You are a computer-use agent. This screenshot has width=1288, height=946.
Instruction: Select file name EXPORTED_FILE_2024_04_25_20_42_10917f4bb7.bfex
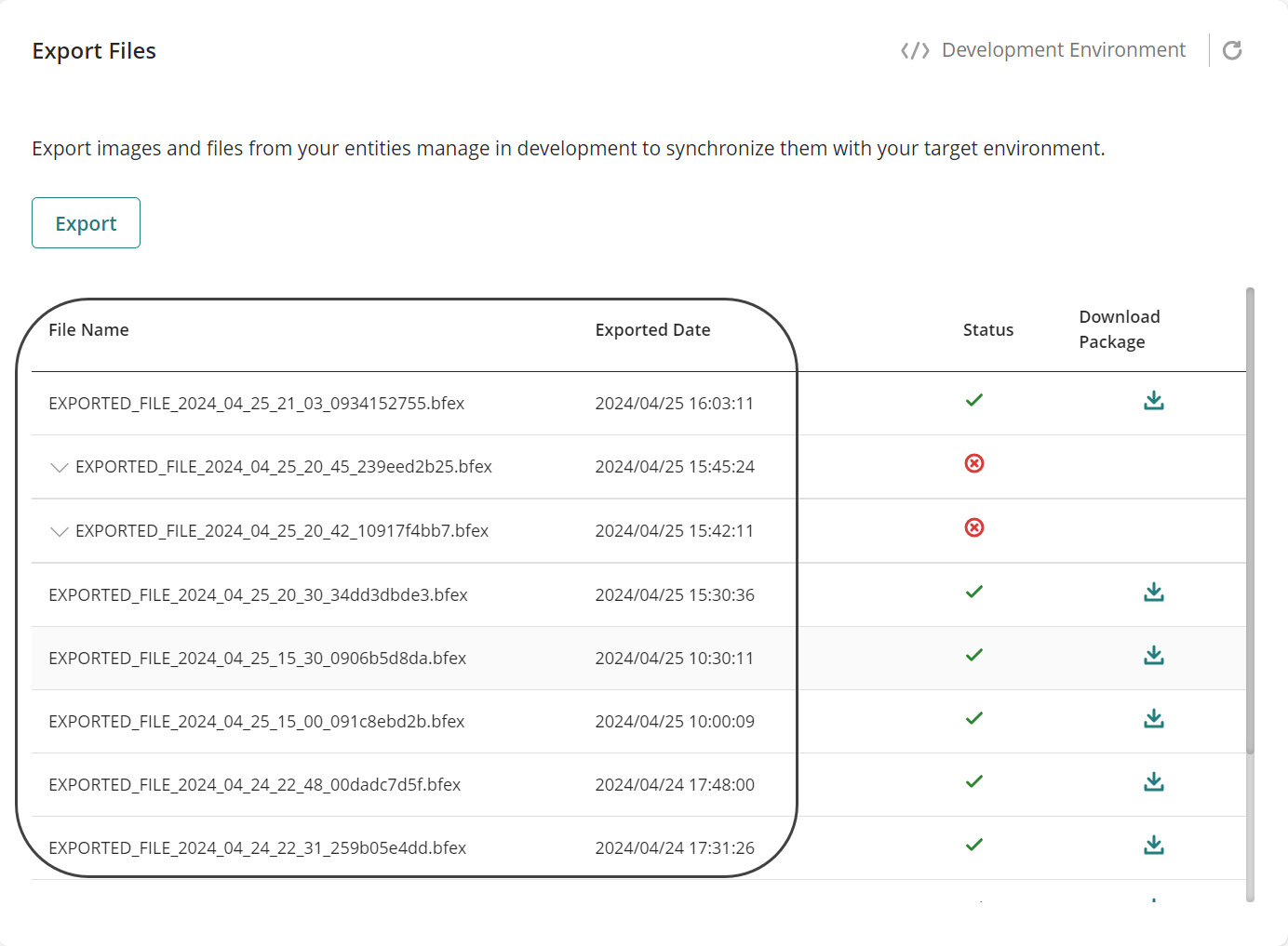pos(282,531)
